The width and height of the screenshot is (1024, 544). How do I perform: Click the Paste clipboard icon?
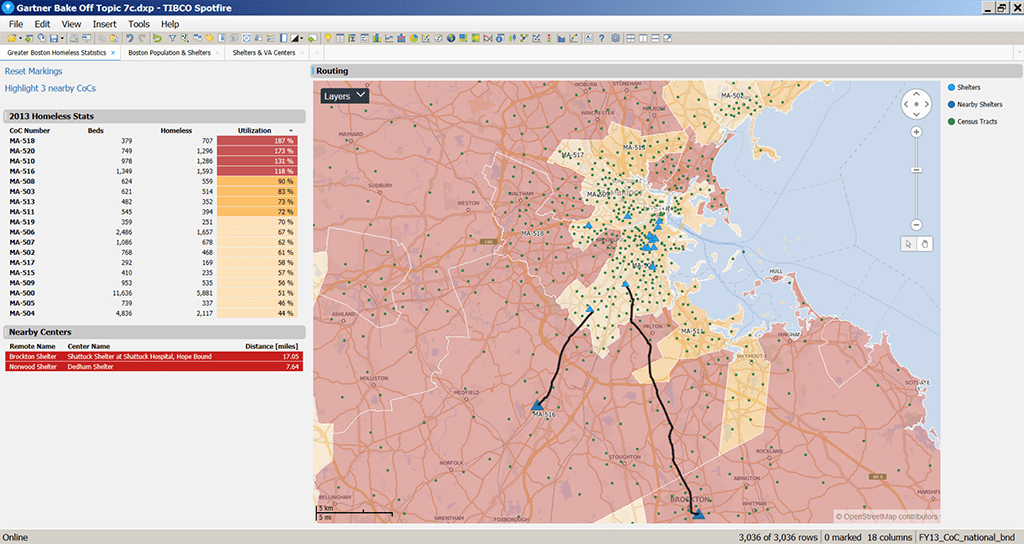114,39
